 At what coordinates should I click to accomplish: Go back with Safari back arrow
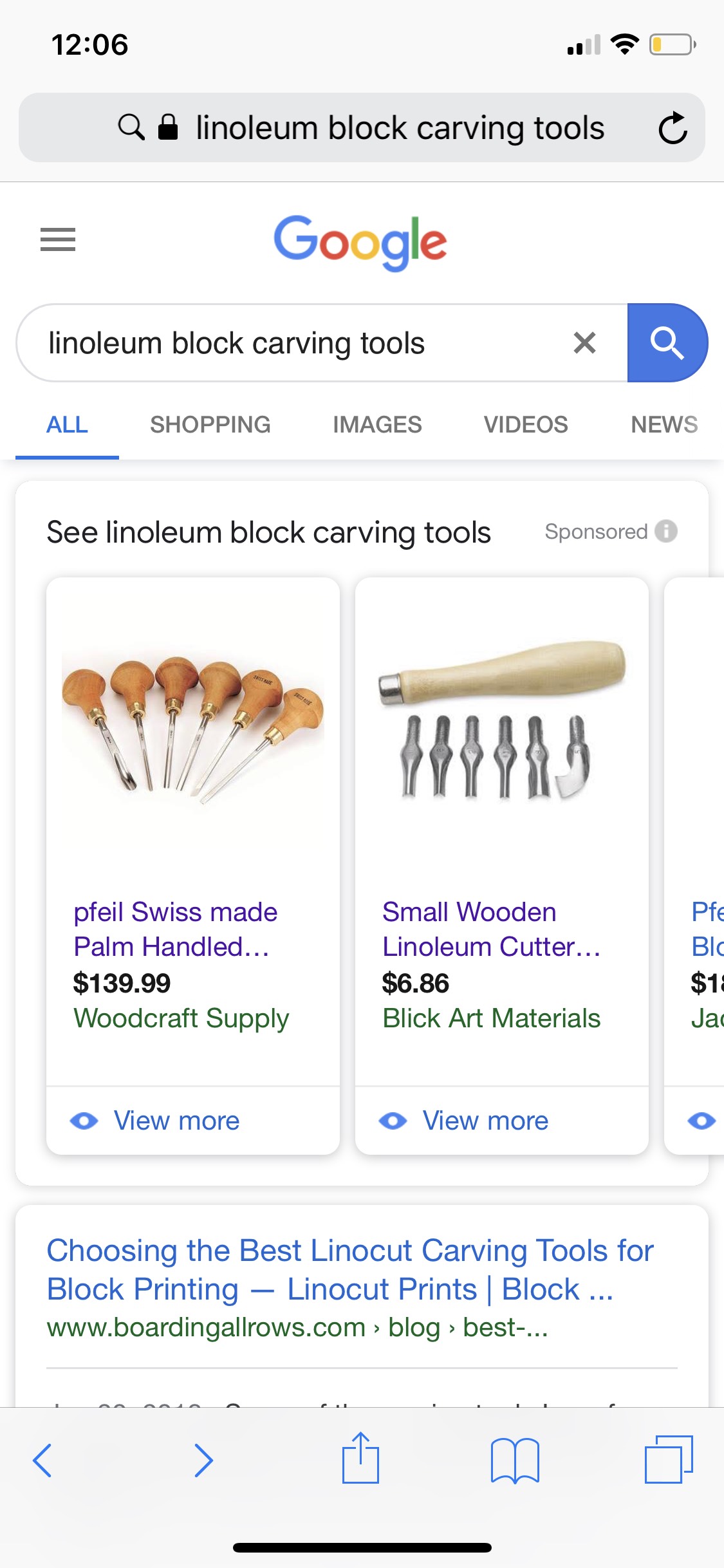[42, 1460]
